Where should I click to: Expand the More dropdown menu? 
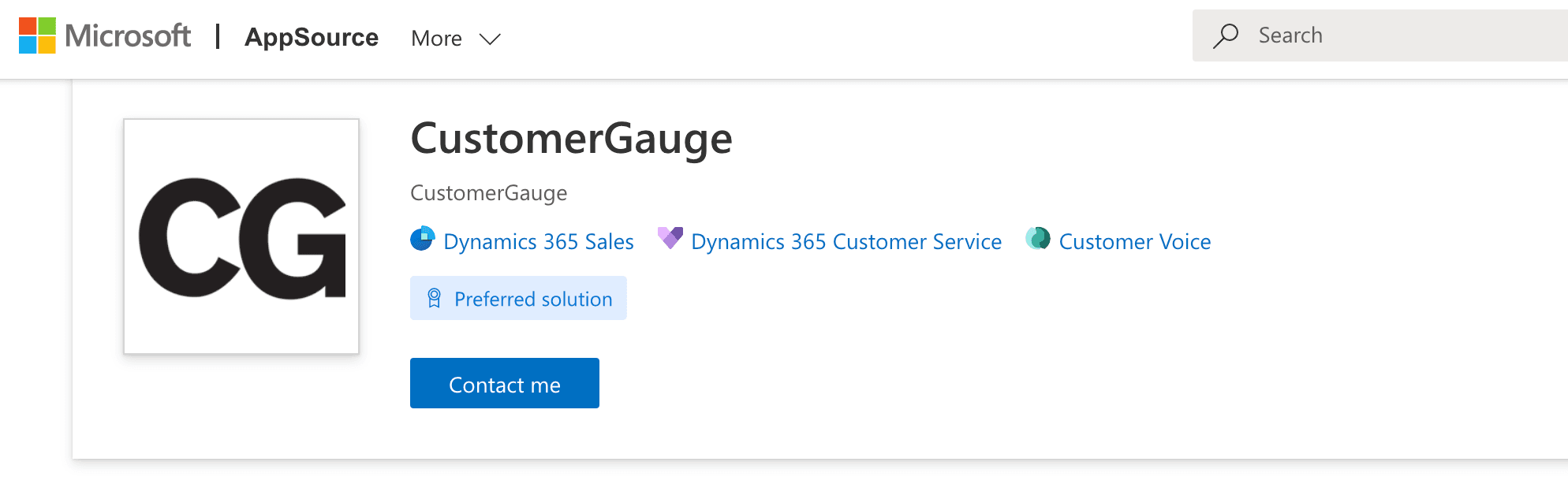click(456, 39)
